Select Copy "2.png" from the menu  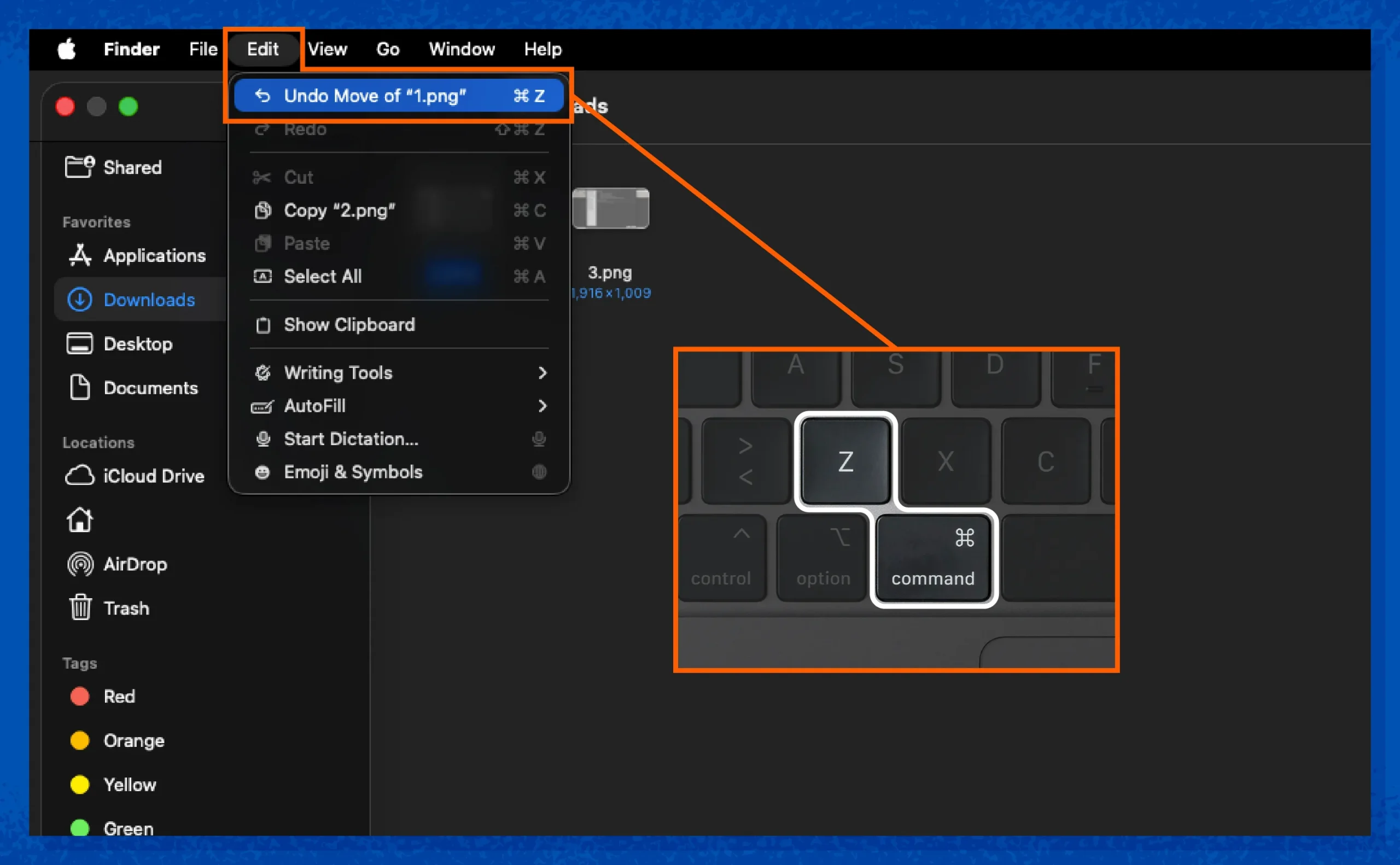339,211
